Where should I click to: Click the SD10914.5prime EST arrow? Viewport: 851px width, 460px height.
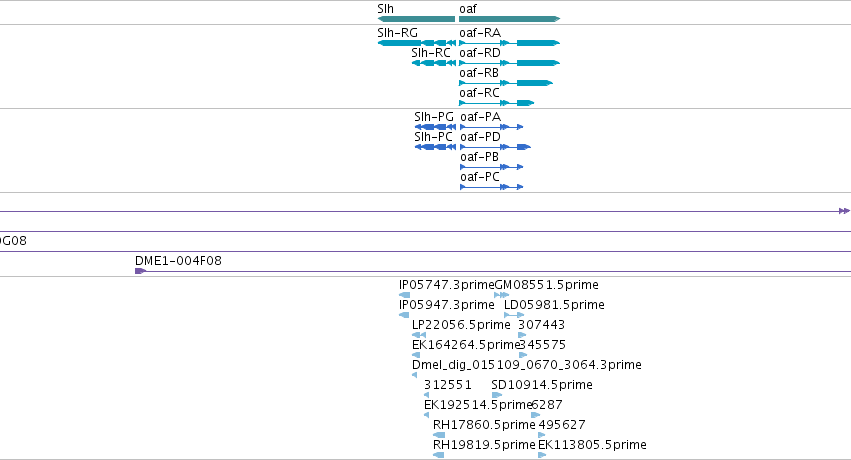tap(497, 395)
